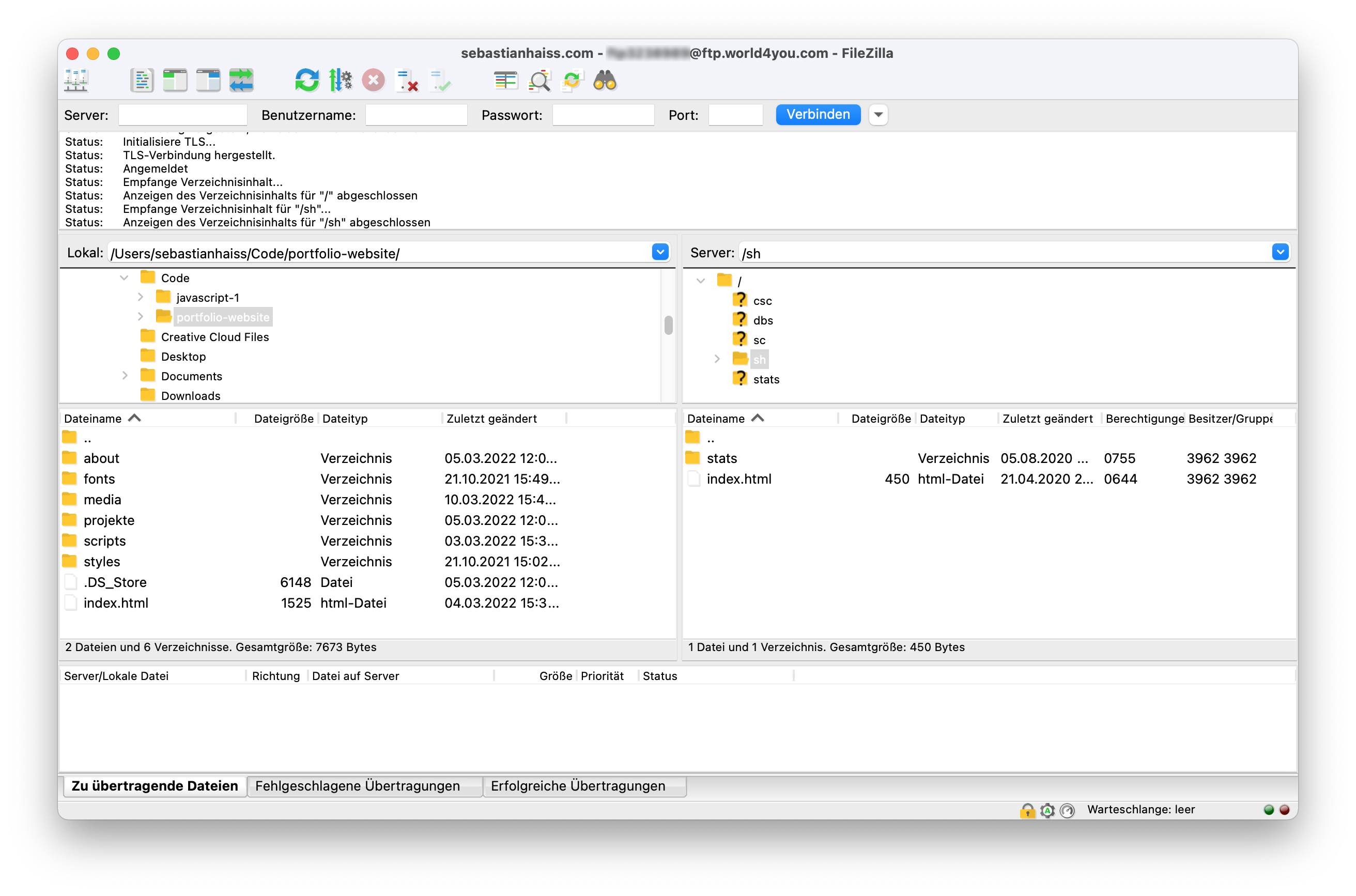Search files with binoculars icon

pos(605,81)
